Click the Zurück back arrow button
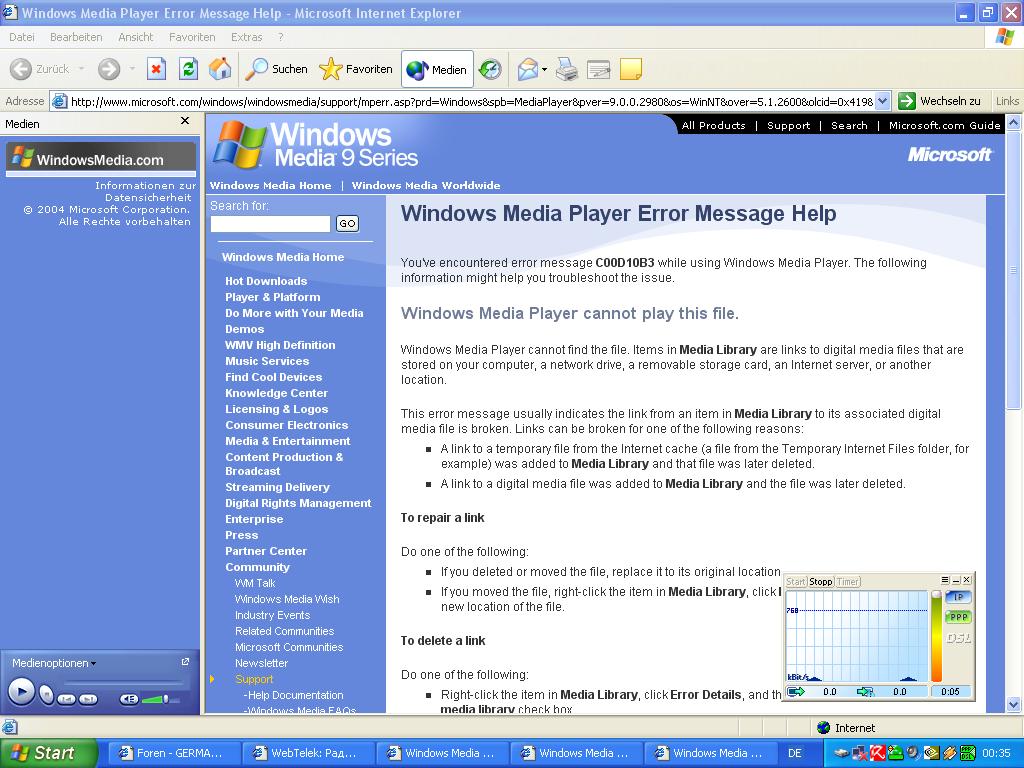Image resolution: width=1024 pixels, height=768 pixels. 39,69
